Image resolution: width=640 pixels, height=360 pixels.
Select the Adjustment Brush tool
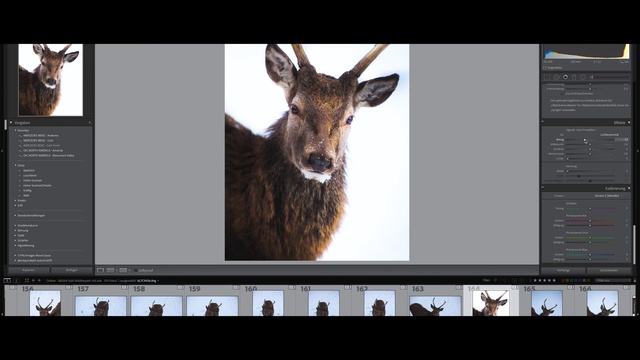[x=610, y=77]
